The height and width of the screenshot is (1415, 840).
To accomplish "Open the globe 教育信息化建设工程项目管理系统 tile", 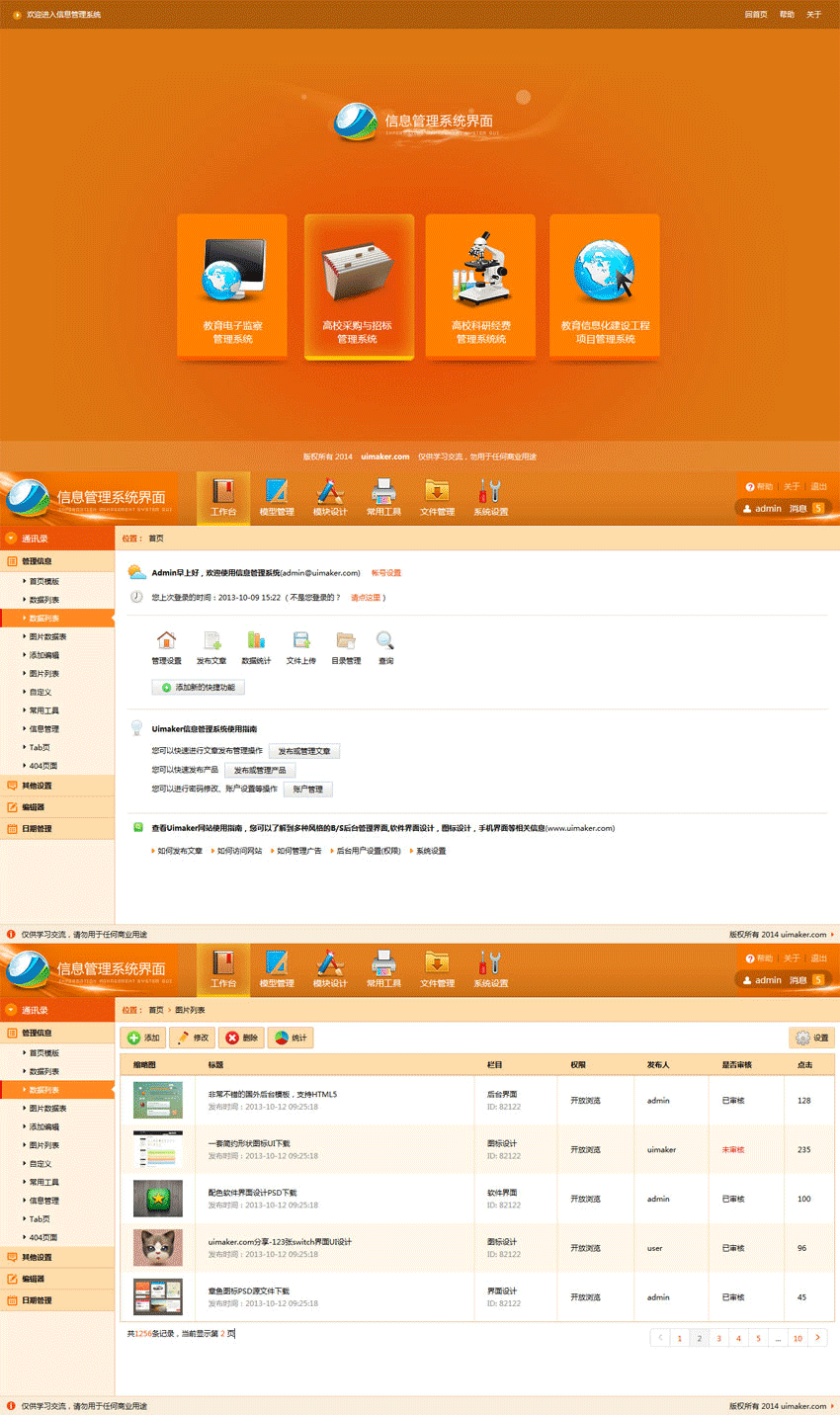I will tap(605, 285).
